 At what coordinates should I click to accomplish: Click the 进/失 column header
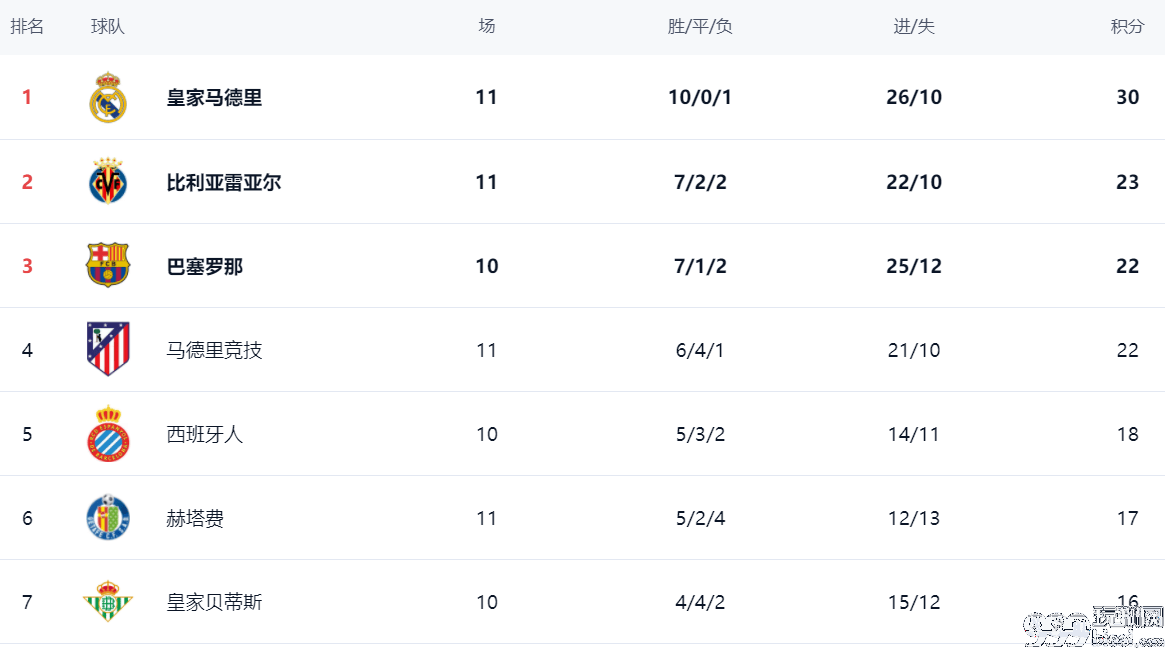pos(914,27)
